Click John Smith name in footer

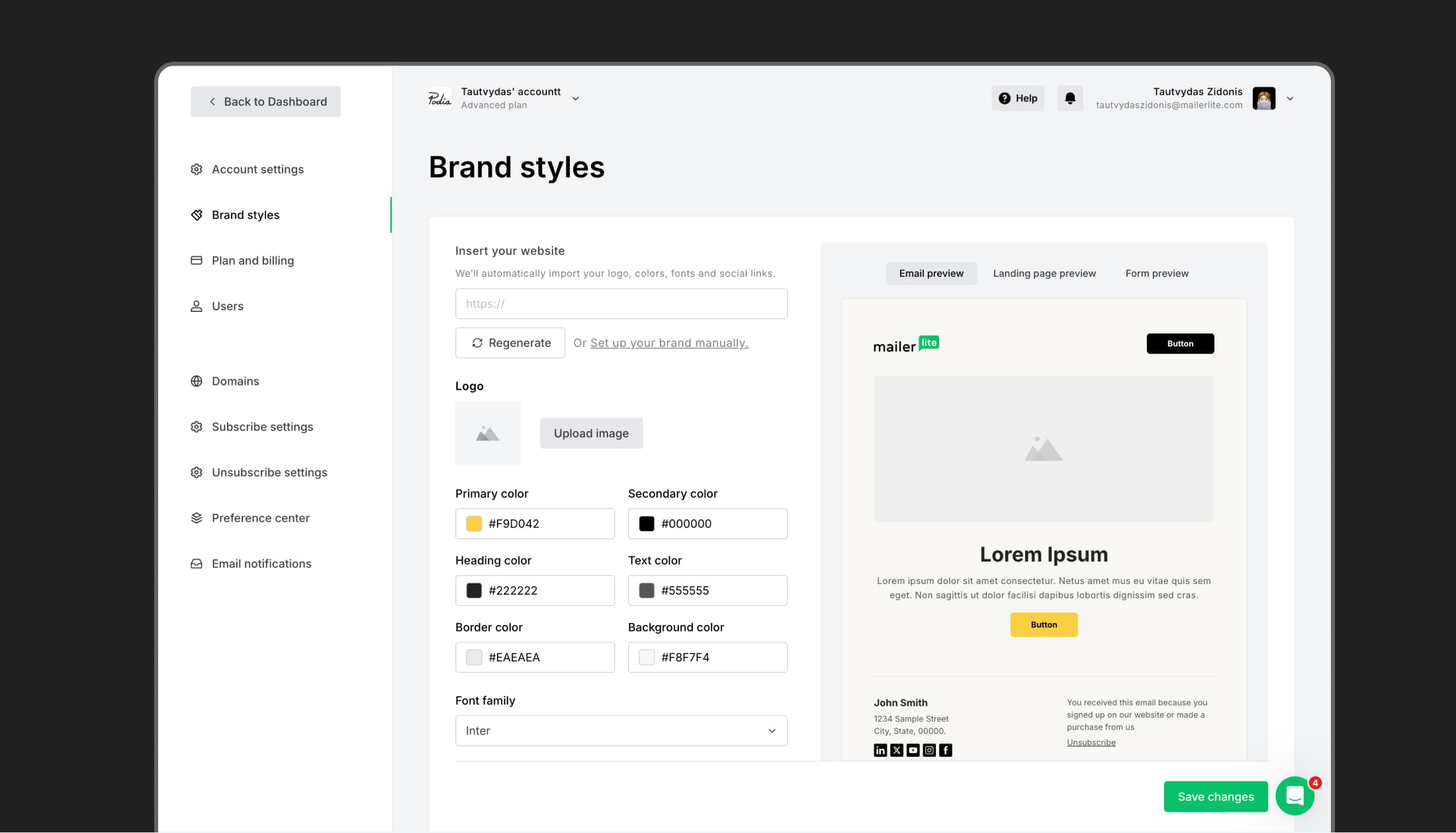(x=900, y=703)
